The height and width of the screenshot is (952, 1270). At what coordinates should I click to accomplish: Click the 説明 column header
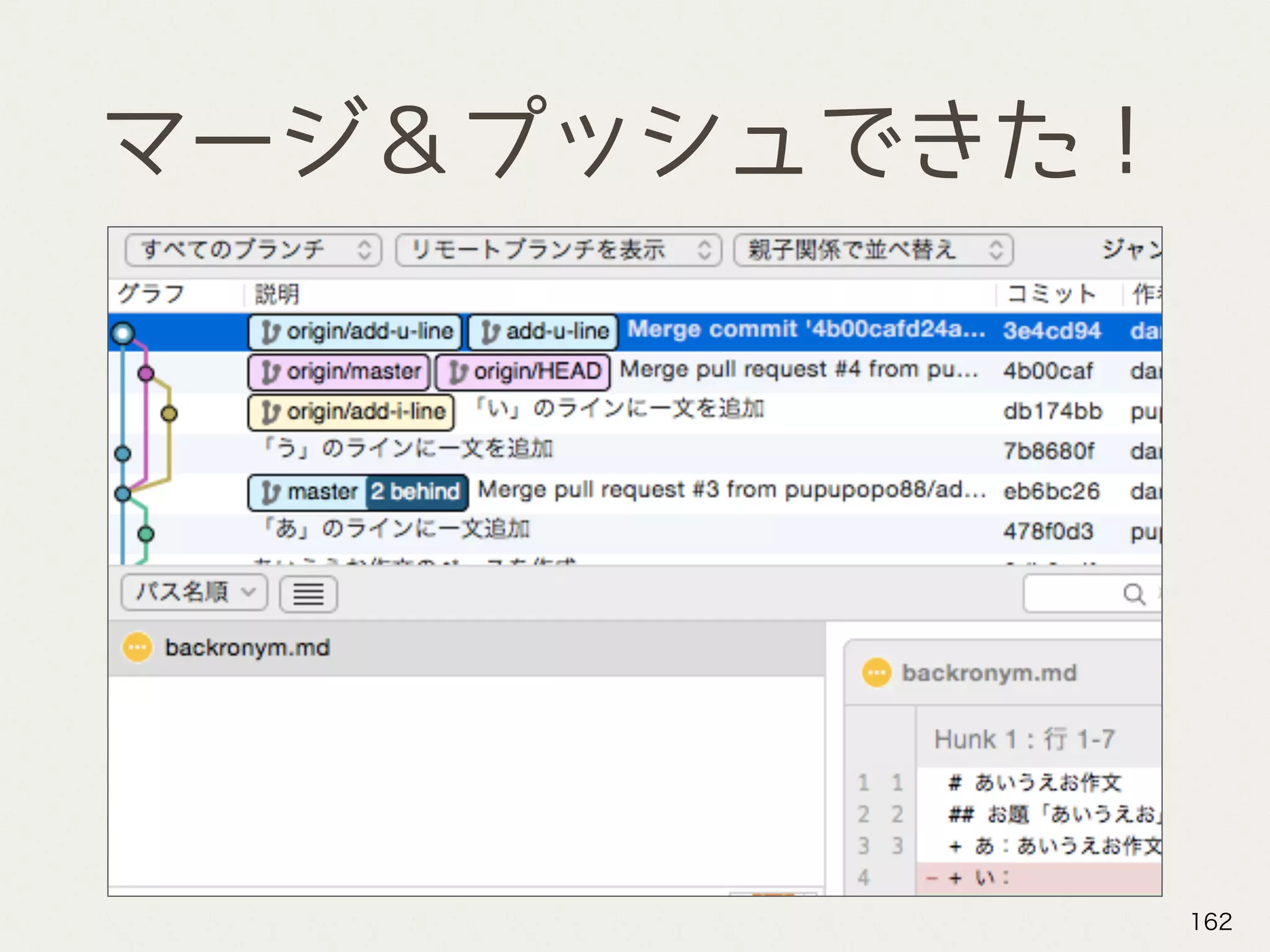(278, 294)
